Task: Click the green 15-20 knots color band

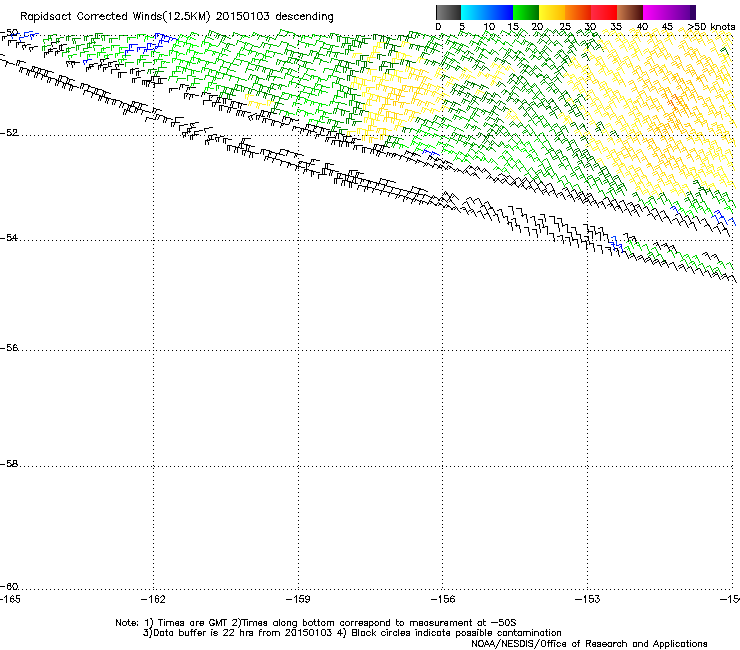Action: [526, 12]
